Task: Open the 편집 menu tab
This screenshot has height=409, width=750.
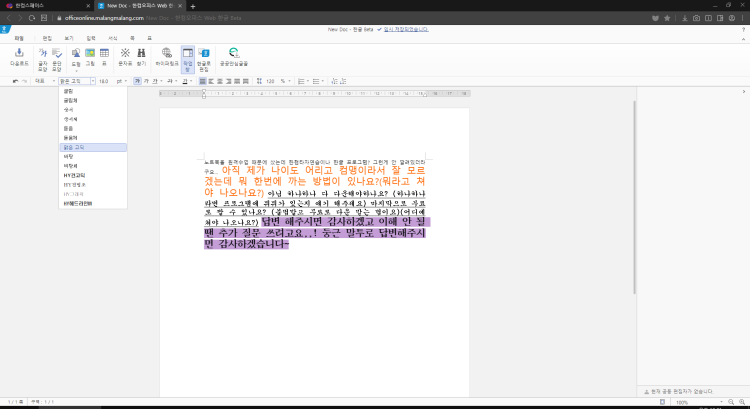Action: pos(46,37)
